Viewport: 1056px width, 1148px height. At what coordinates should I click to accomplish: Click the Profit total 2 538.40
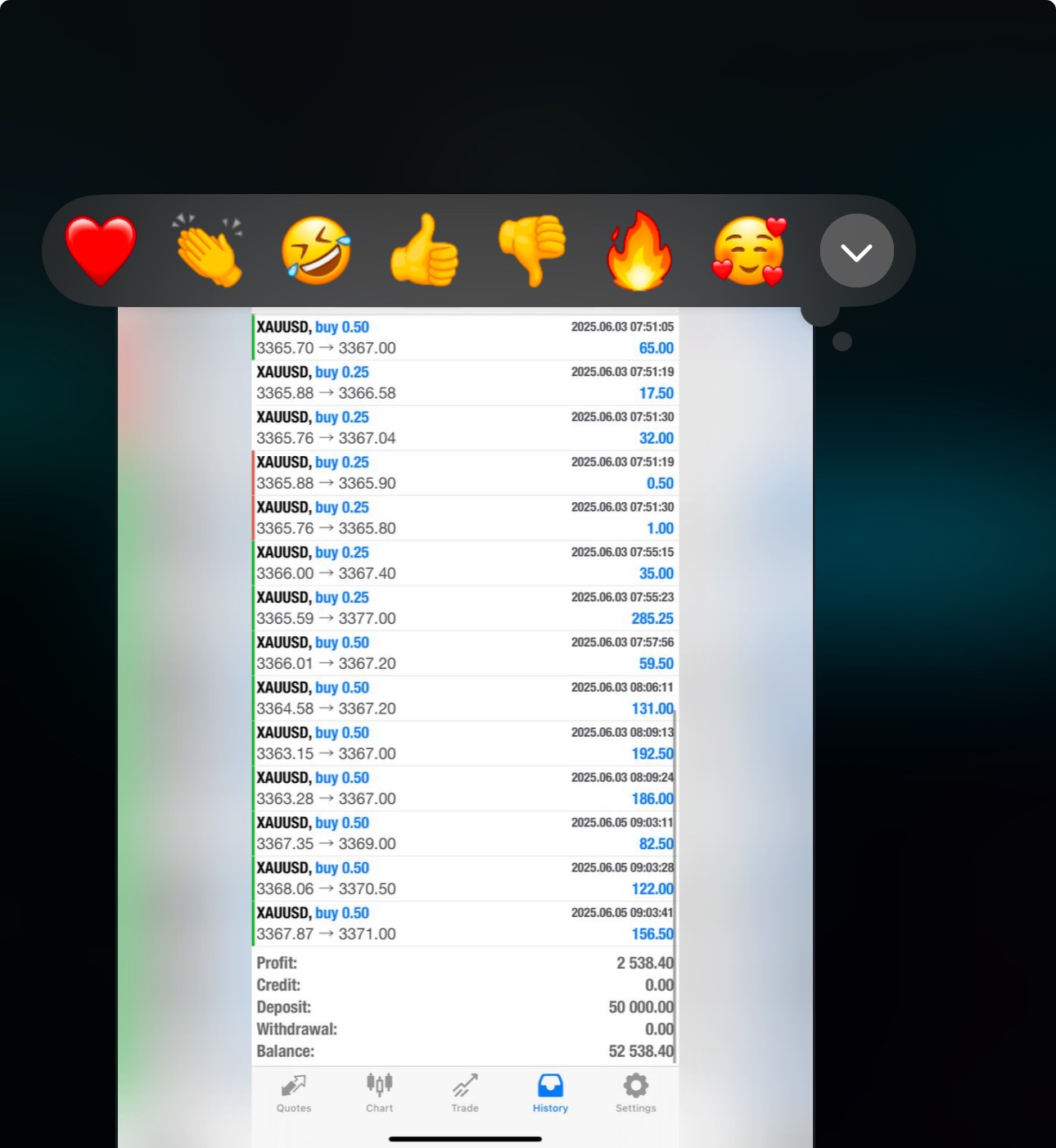click(645, 963)
